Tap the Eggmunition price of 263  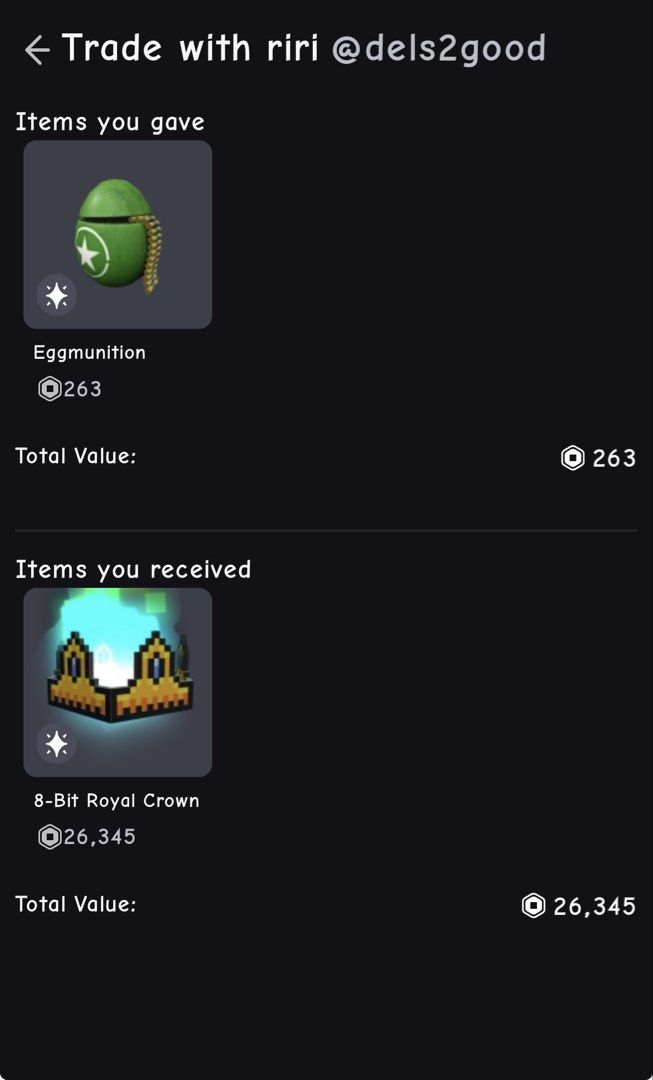(x=83, y=389)
